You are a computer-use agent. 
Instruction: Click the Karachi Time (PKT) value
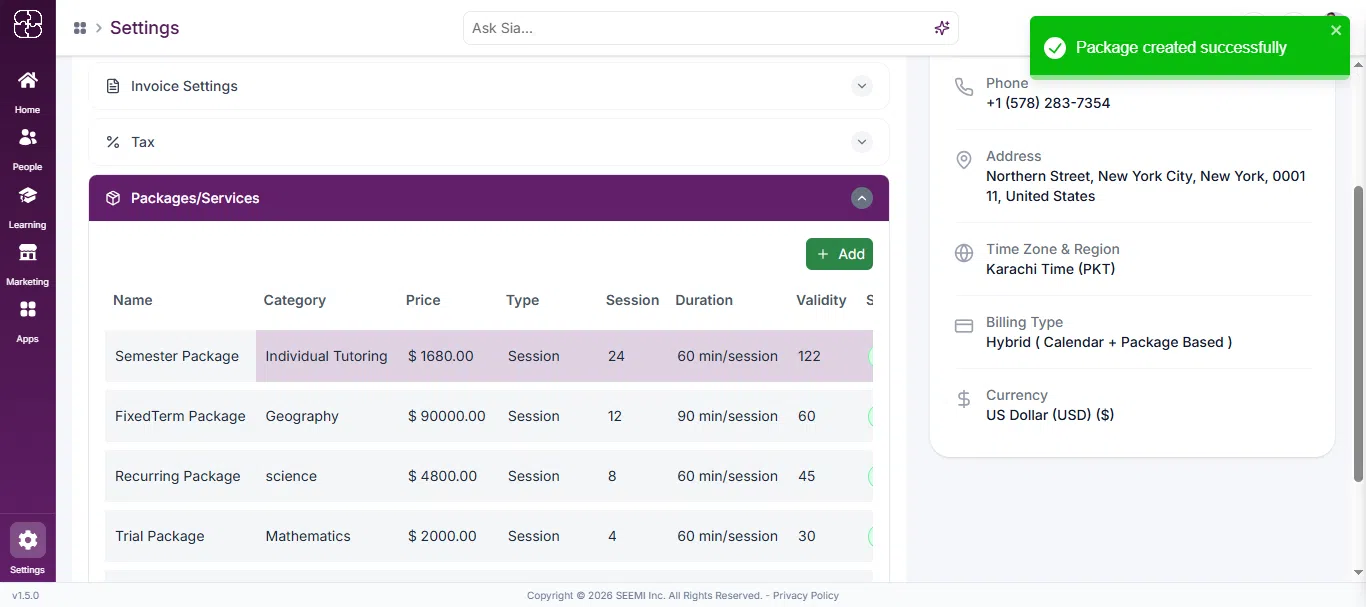(x=1051, y=269)
